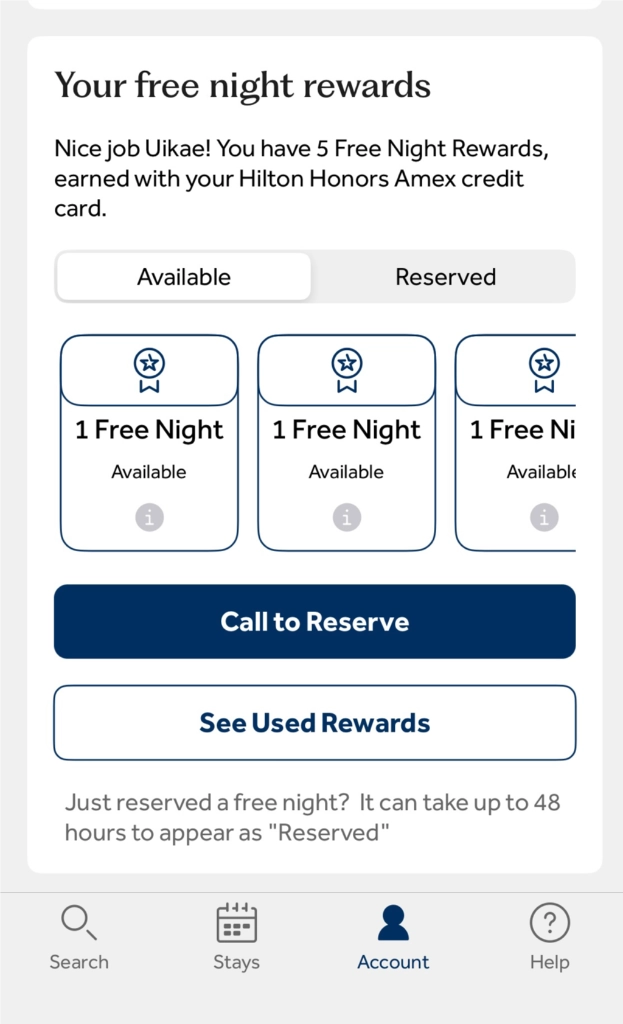The width and height of the screenshot is (623, 1024).
Task: Tap the Search tab label
Action: 79,962
